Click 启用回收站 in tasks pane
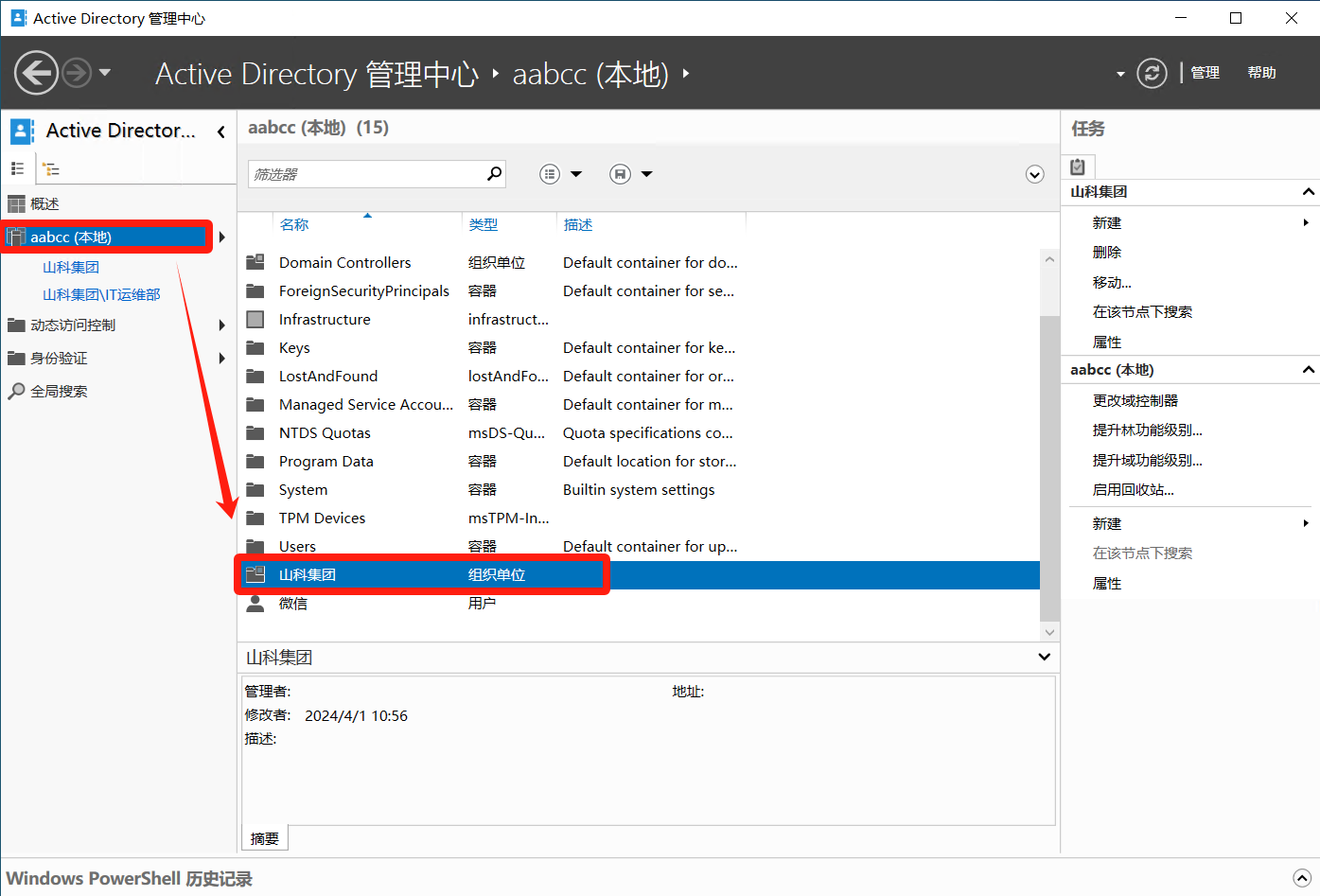 [x=1133, y=489]
